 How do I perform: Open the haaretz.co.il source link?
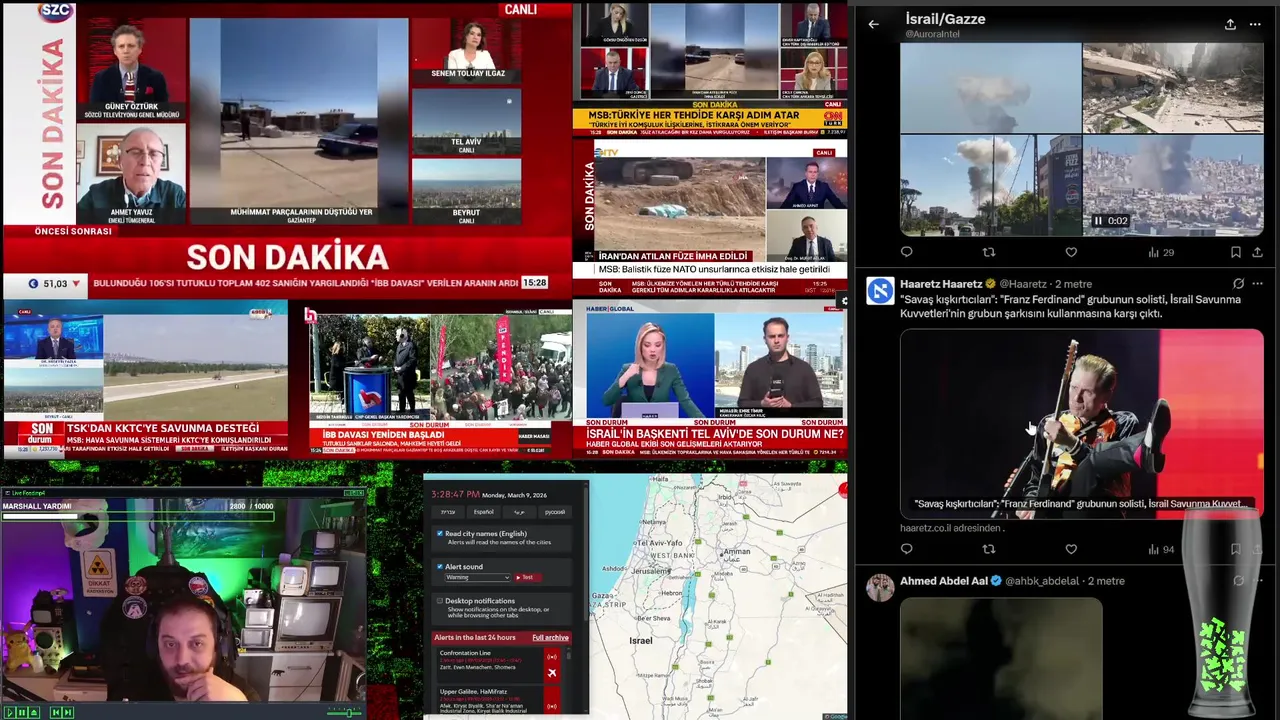950,528
